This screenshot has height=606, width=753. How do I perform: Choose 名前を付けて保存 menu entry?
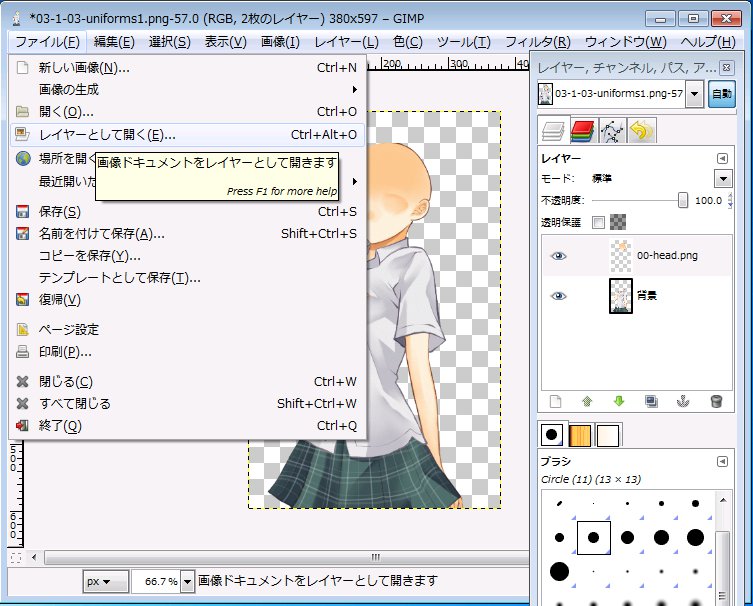tap(187, 233)
